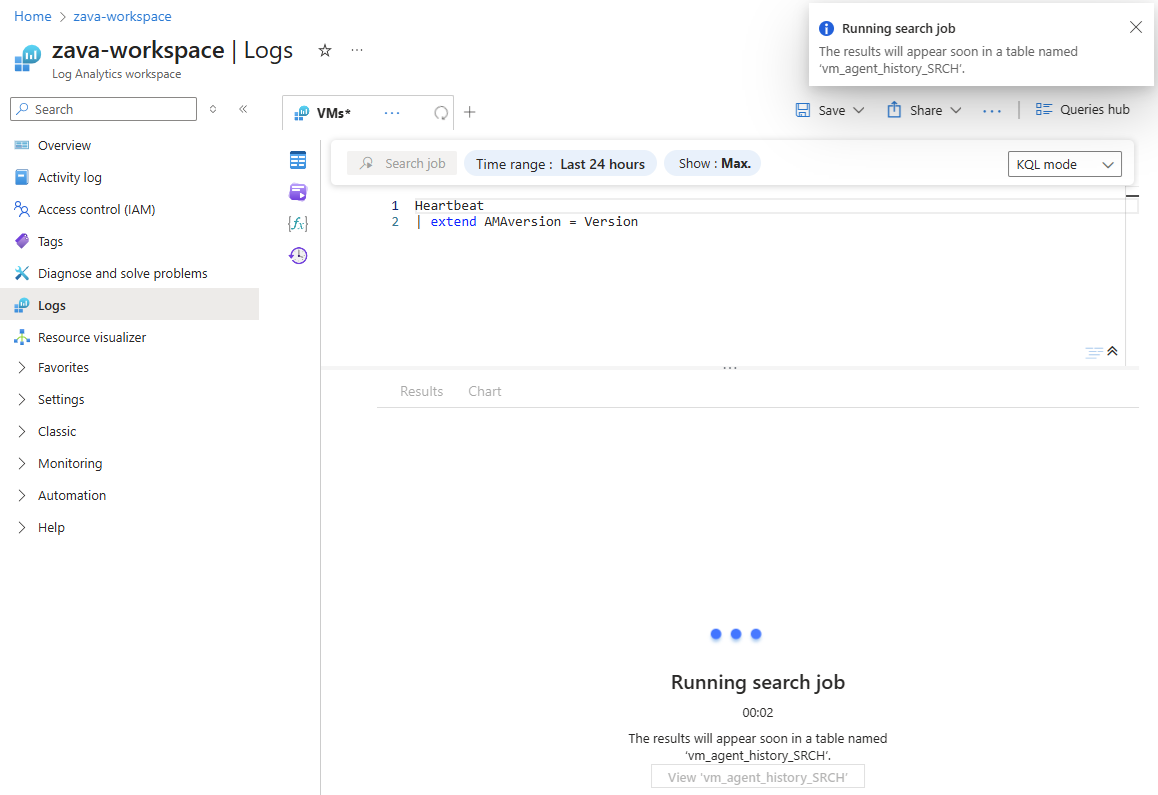
Task: Select Logs in the sidebar
Action: [x=129, y=305]
